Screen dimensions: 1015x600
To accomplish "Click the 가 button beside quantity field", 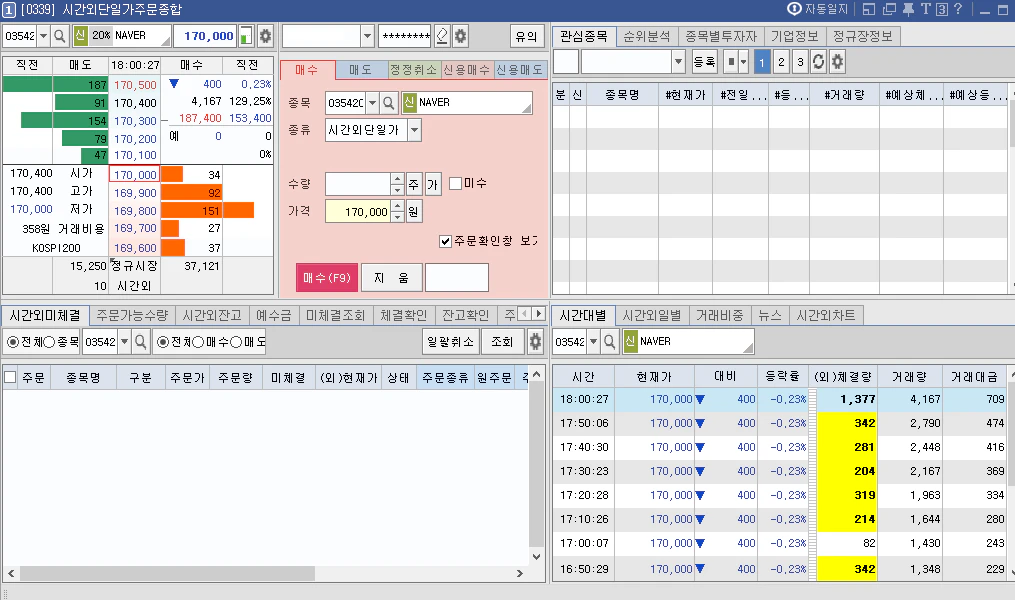I will point(432,184).
